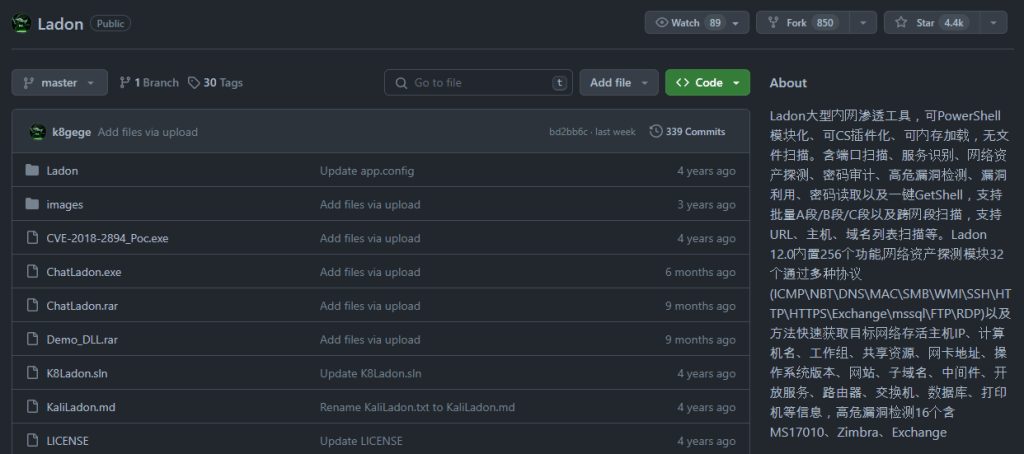Open CVE-2018-2894_Poc.exe file
The height and width of the screenshot is (454, 1024).
[107, 238]
